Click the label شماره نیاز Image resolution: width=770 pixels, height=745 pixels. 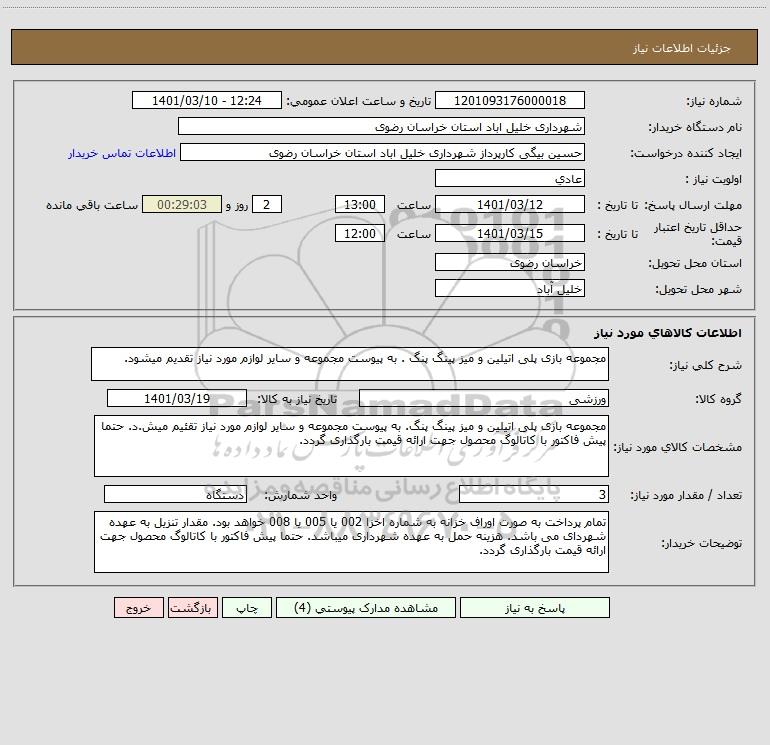click(714, 101)
